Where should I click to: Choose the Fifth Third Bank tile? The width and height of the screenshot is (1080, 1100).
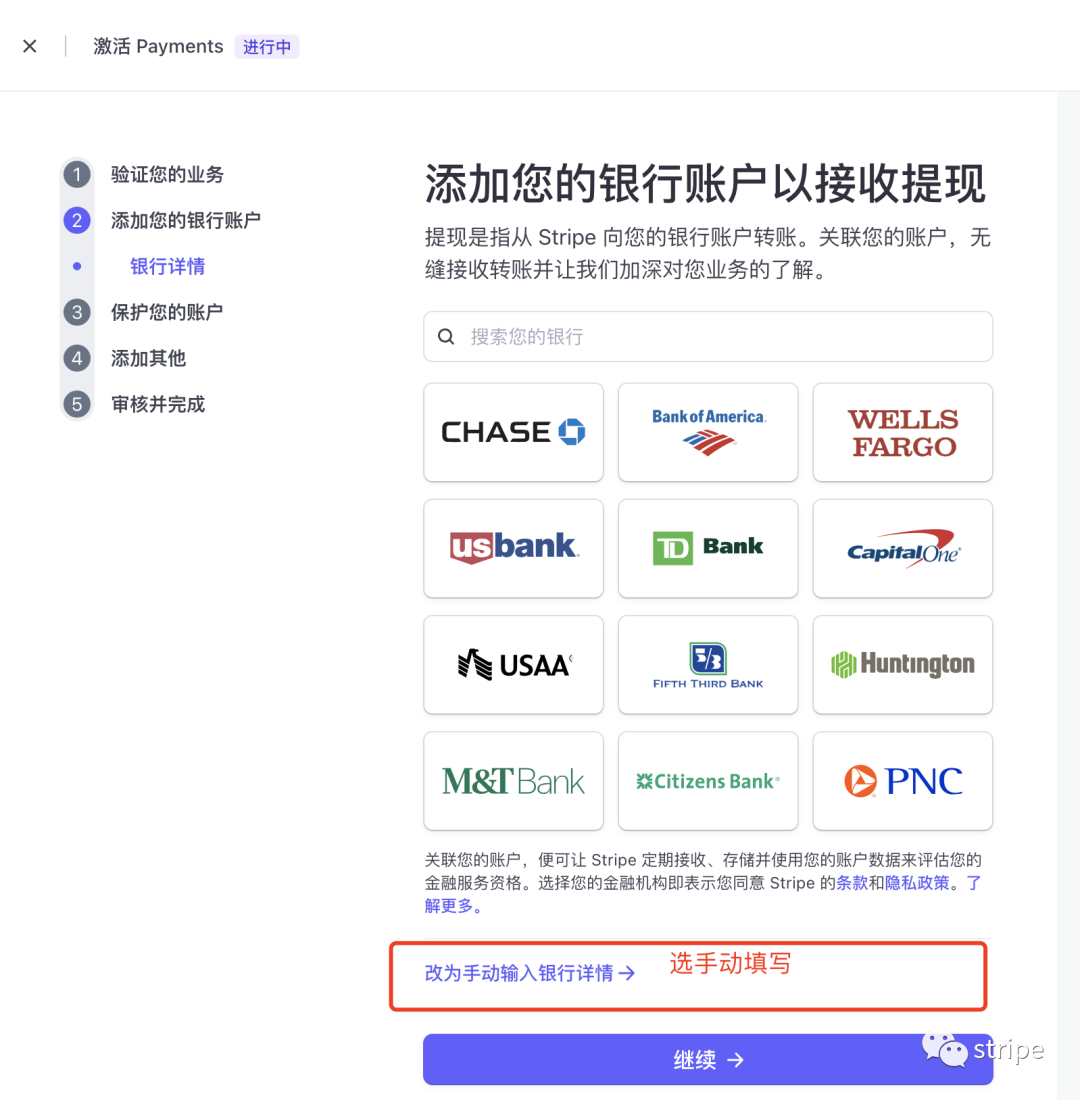click(x=707, y=664)
